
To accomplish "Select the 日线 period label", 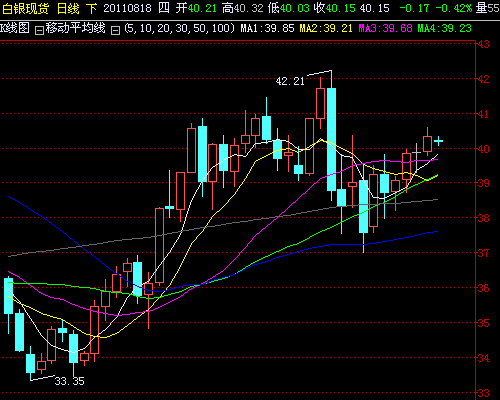I will pos(68,8).
